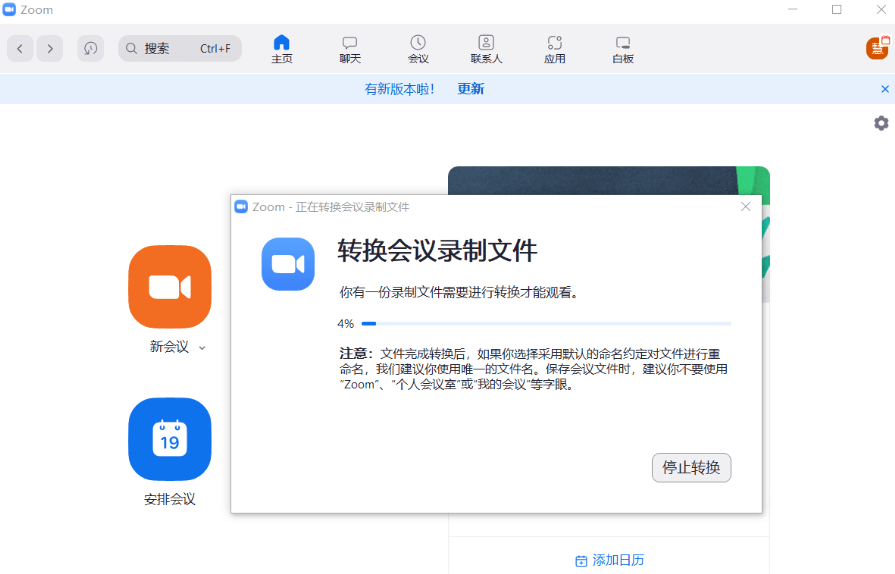Click the conversion progress bar
Screen dimensions: 895x574
click(x=546, y=324)
